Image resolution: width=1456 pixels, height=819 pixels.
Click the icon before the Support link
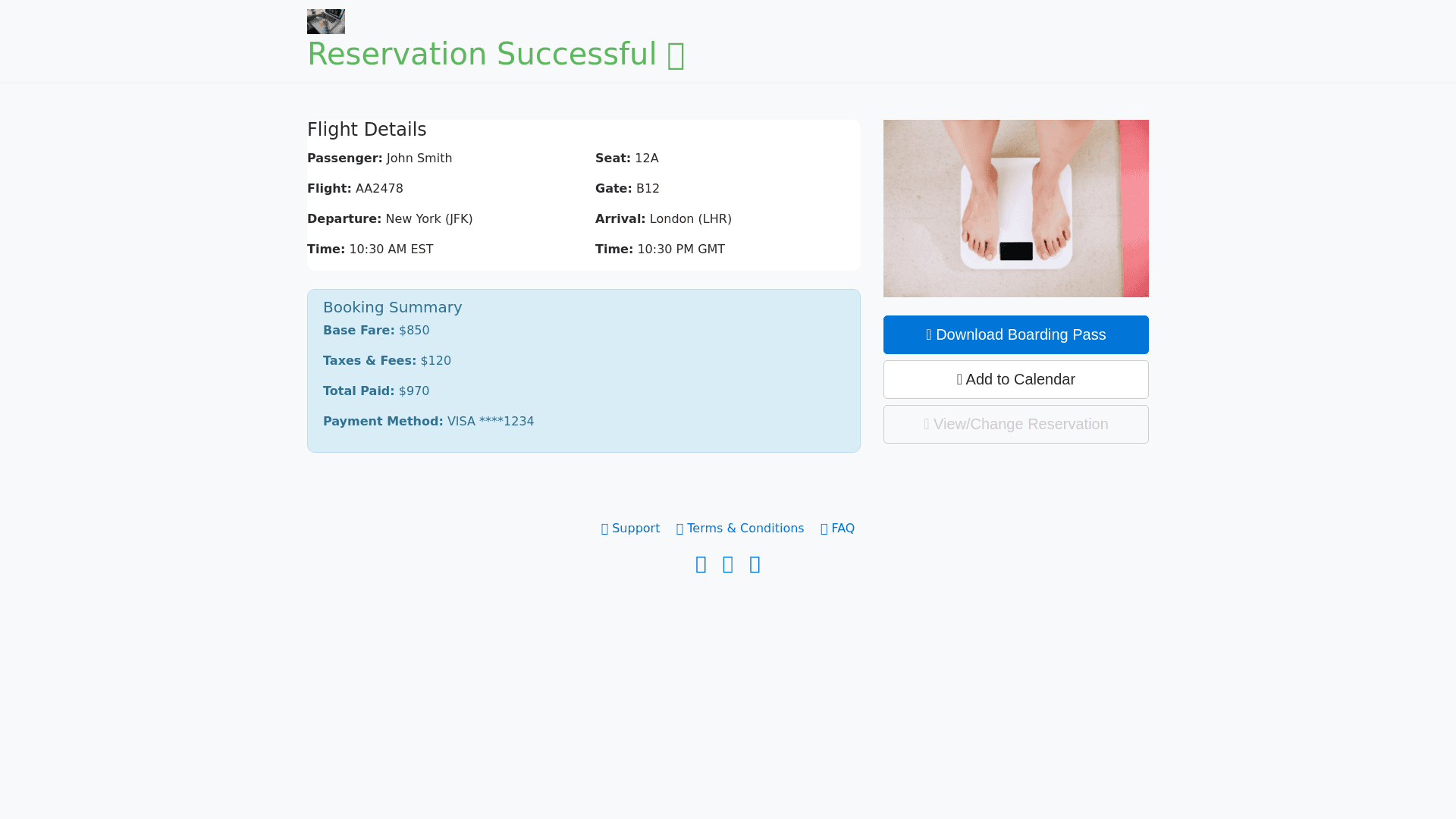click(x=605, y=529)
